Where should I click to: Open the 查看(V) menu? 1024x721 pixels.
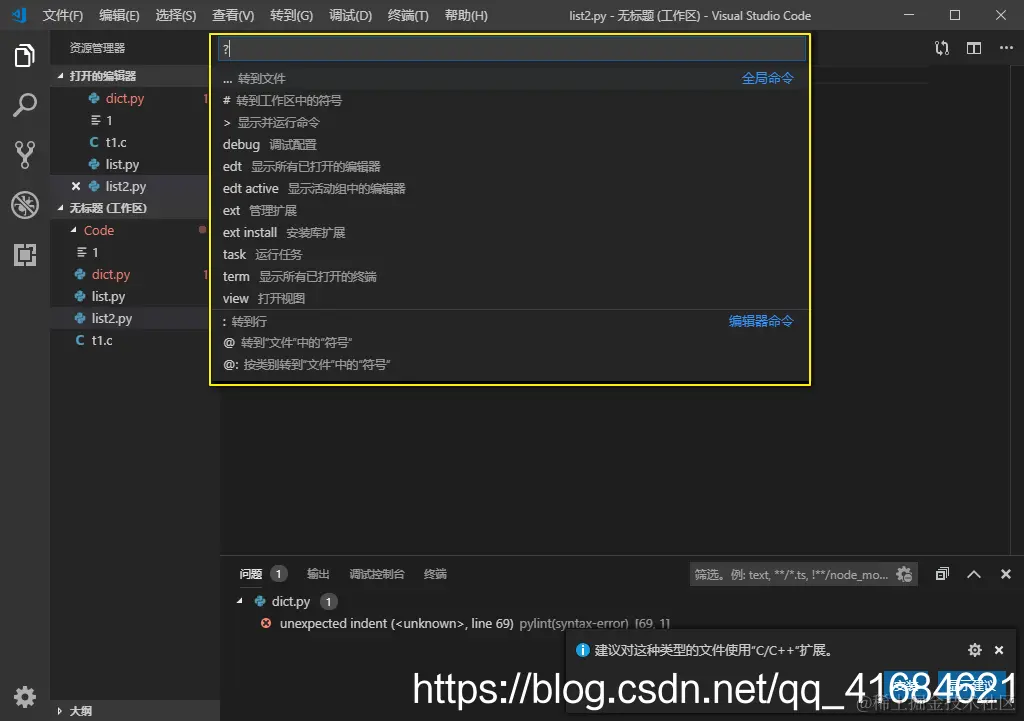(233, 16)
